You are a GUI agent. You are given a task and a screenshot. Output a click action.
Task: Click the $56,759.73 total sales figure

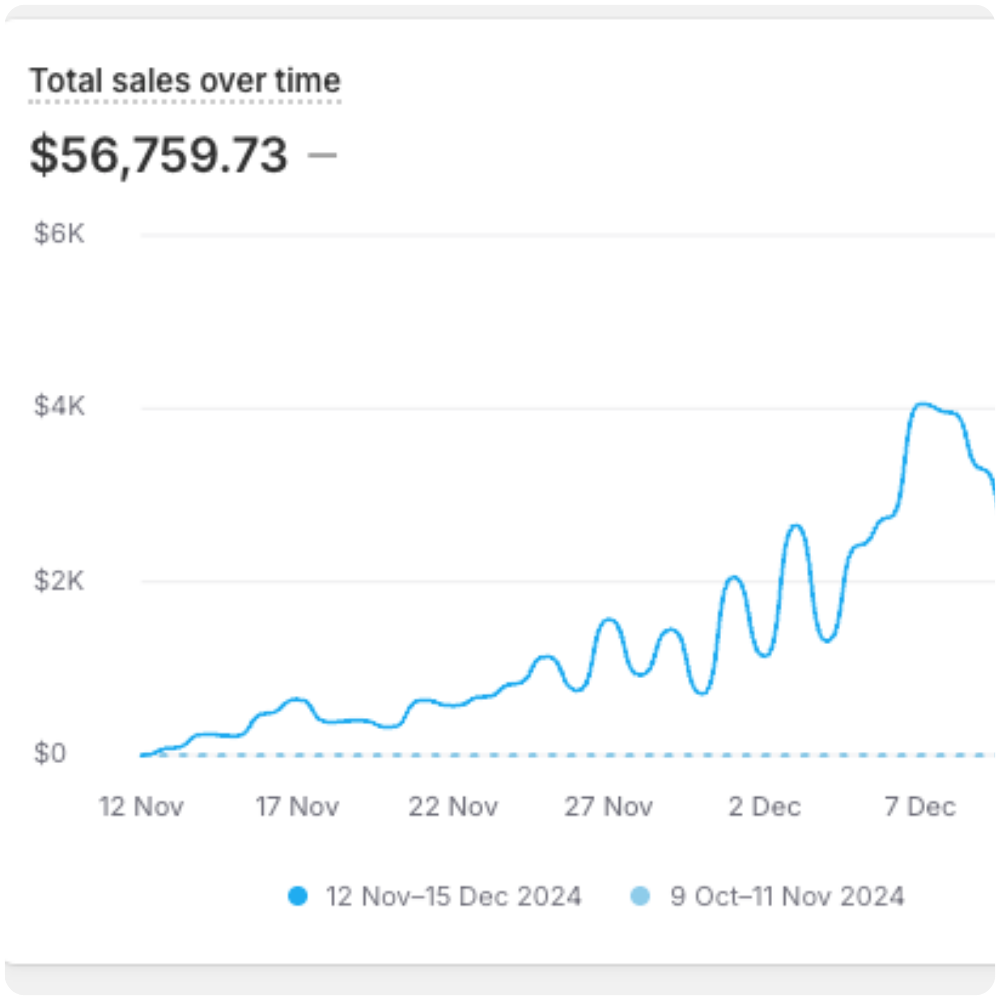(158, 156)
